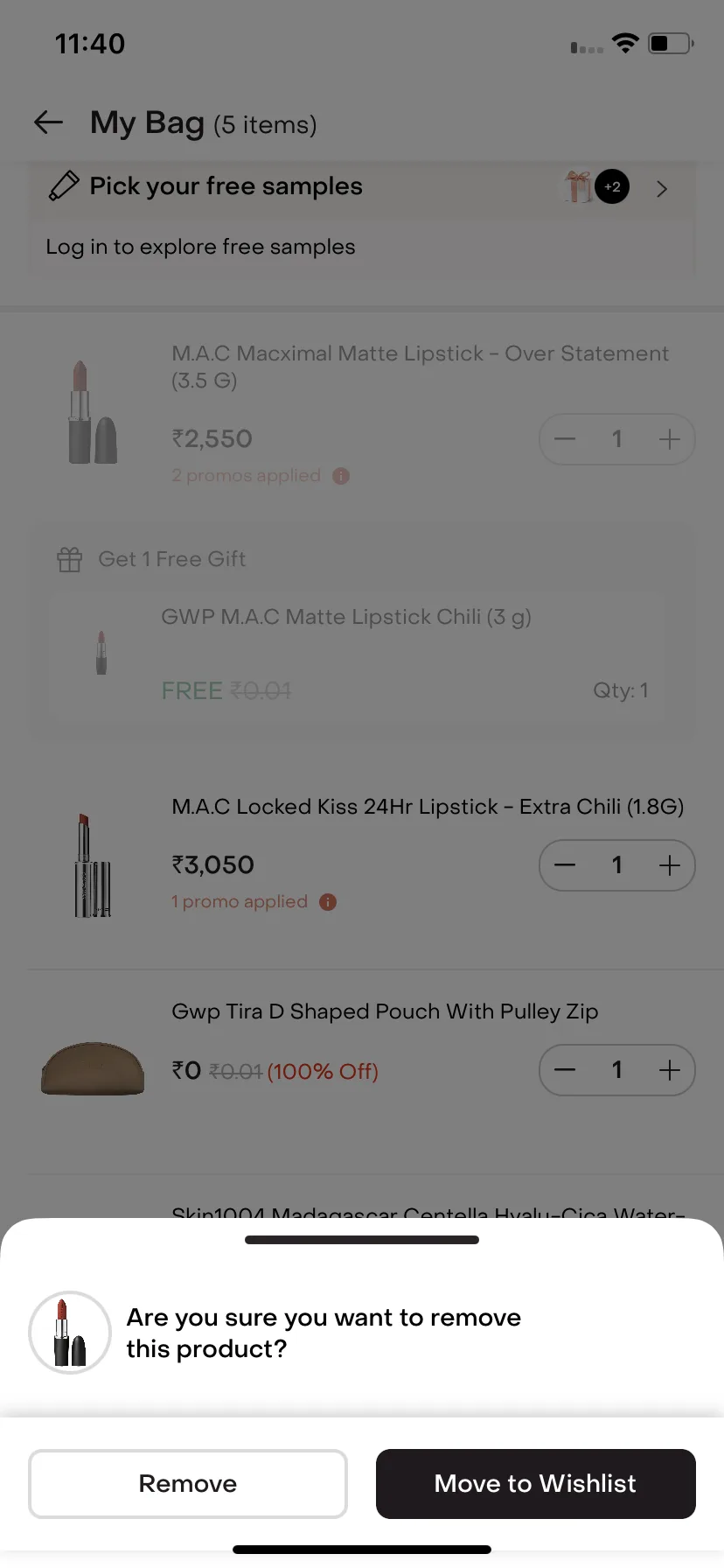This screenshot has height=1568, width=724.
Task: Confirm with the Remove button
Action: pos(188,1484)
